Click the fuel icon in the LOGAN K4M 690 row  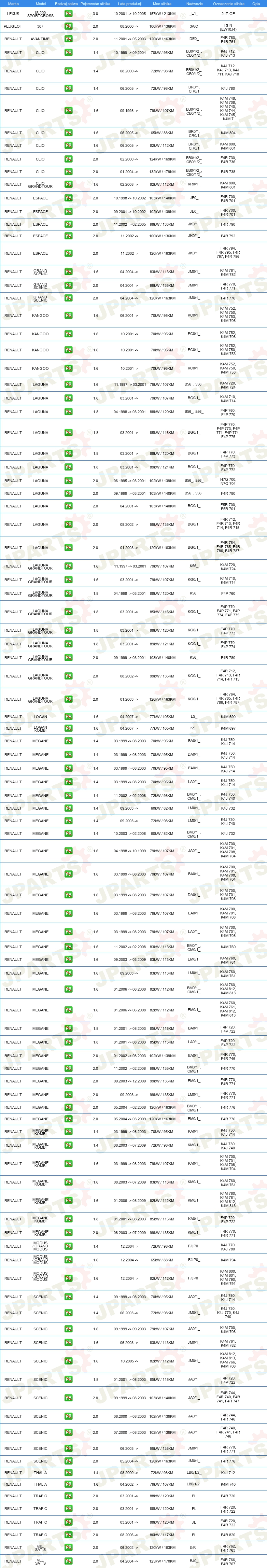tap(68, 716)
